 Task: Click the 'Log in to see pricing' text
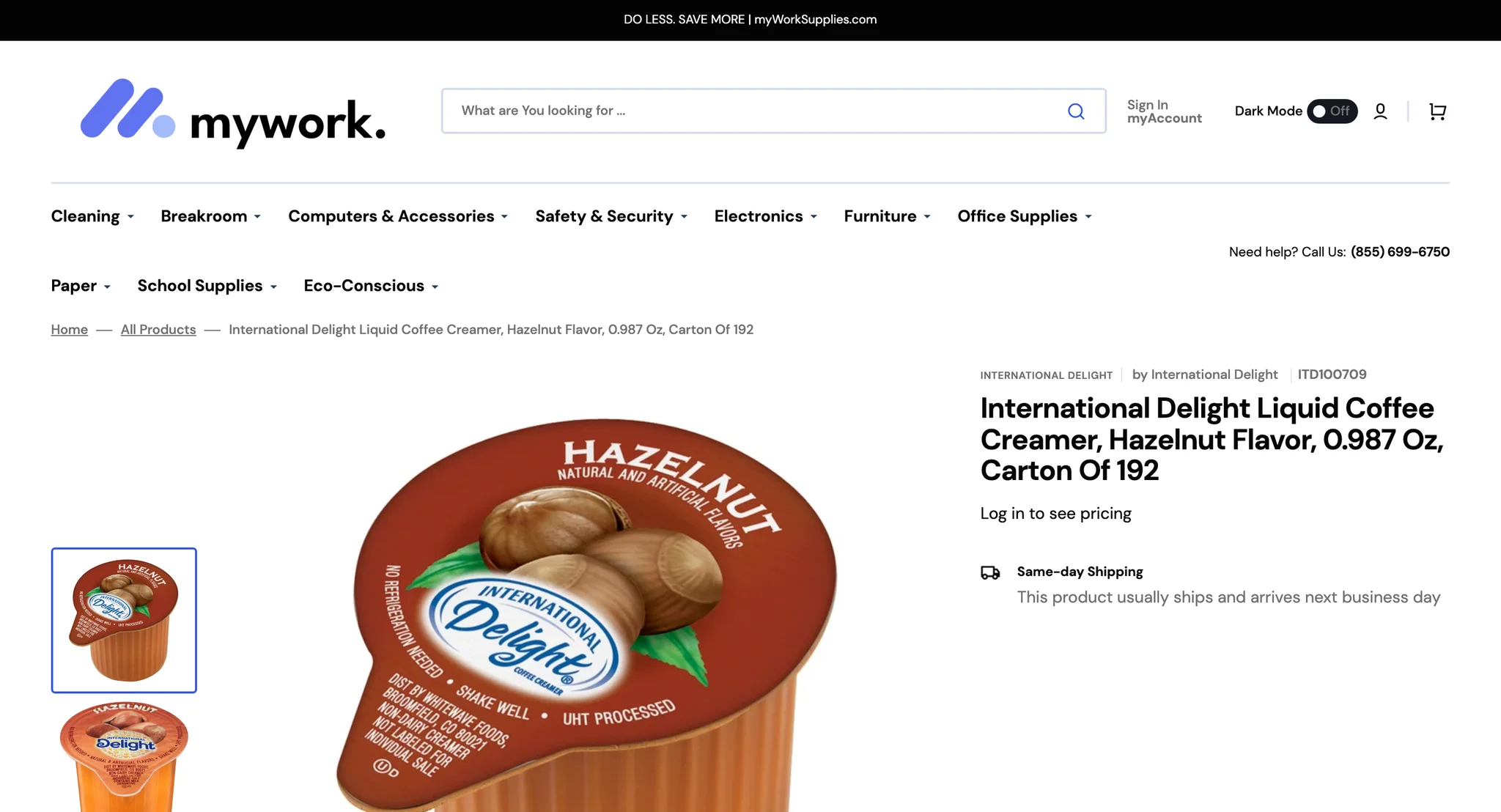click(x=1055, y=514)
